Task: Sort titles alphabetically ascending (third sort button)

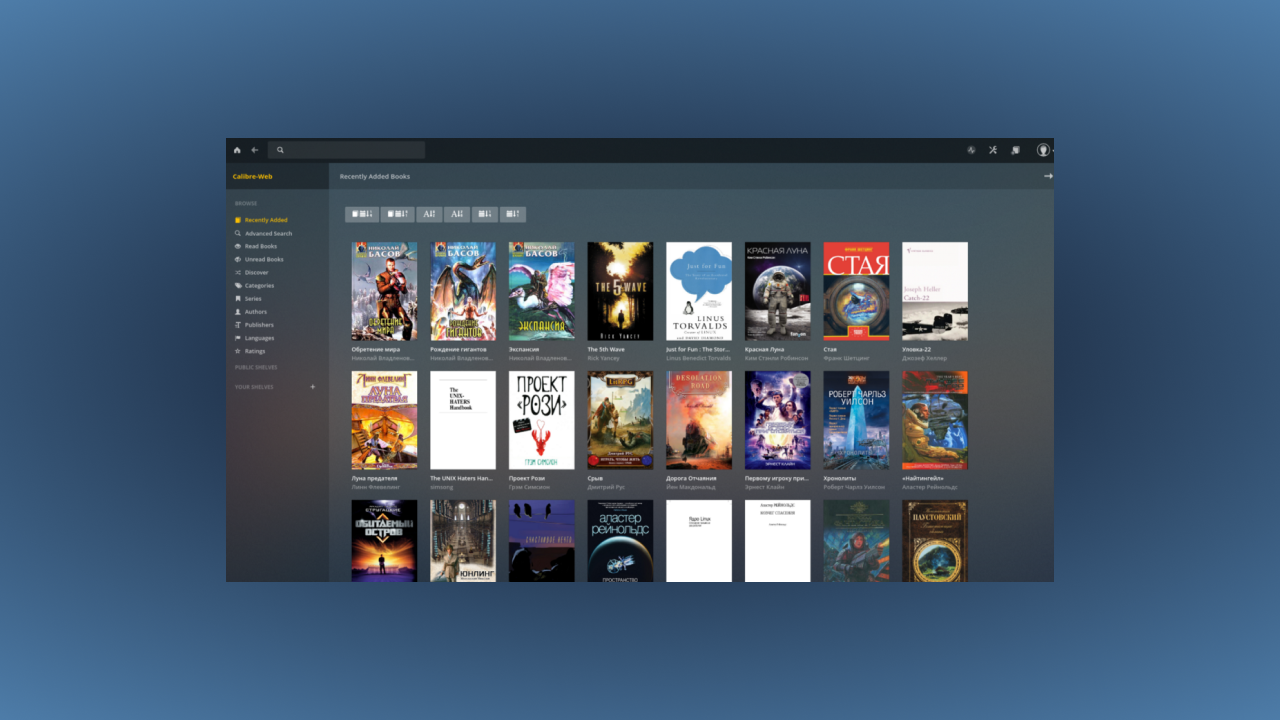Action: pyautogui.click(x=428, y=214)
